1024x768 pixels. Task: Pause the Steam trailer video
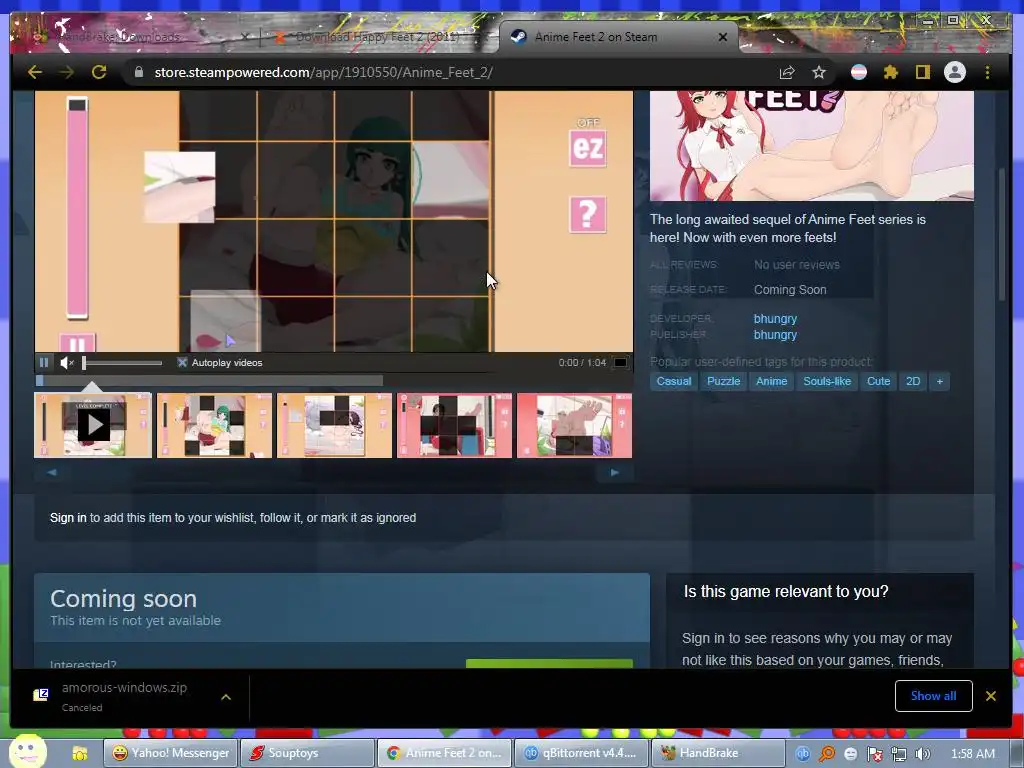44,362
